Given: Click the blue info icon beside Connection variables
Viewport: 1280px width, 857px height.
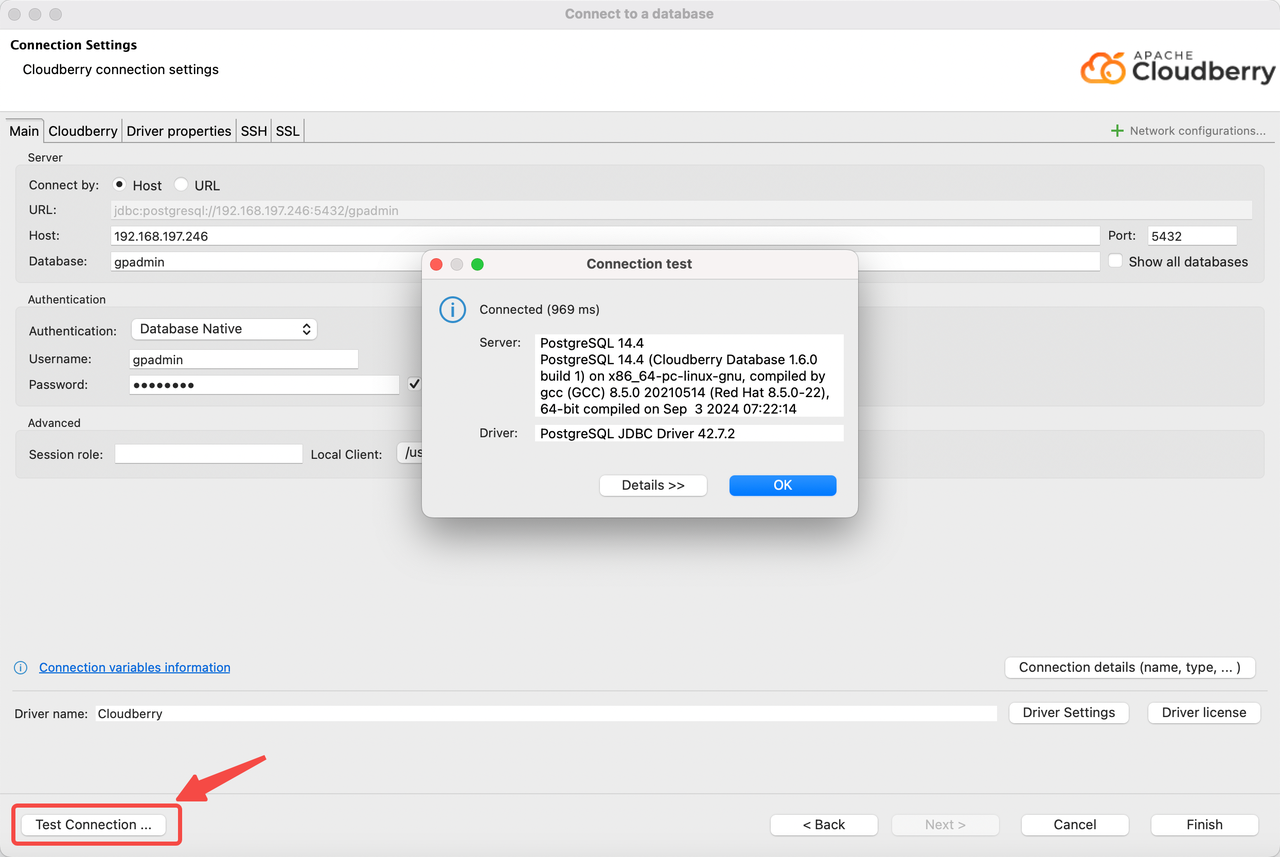Looking at the screenshot, I should click(21, 668).
